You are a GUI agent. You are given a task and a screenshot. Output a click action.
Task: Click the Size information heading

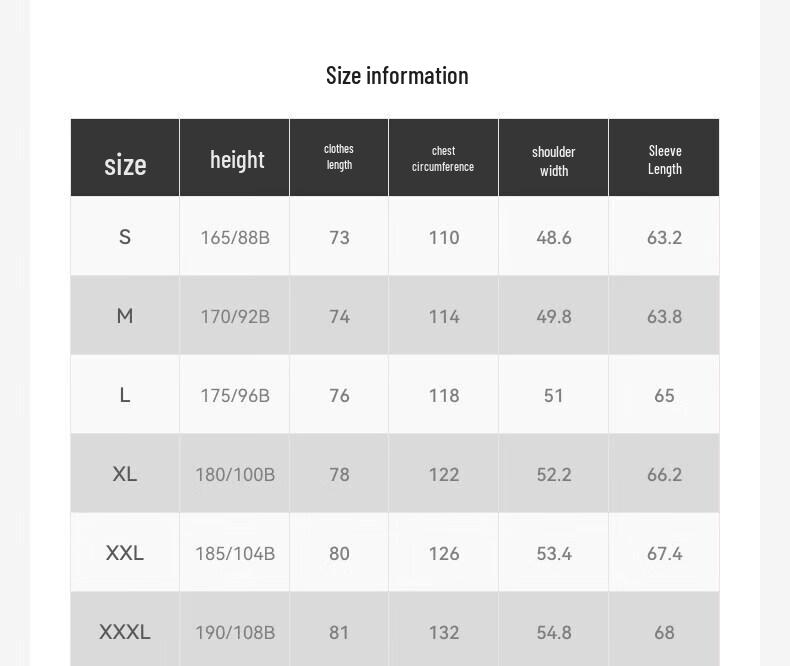coord(397,76)
